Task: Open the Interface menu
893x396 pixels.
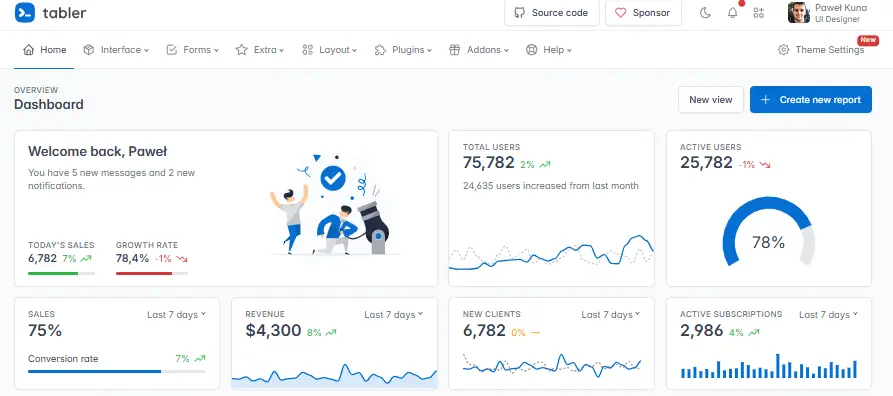Action: (x=116, y=50)
